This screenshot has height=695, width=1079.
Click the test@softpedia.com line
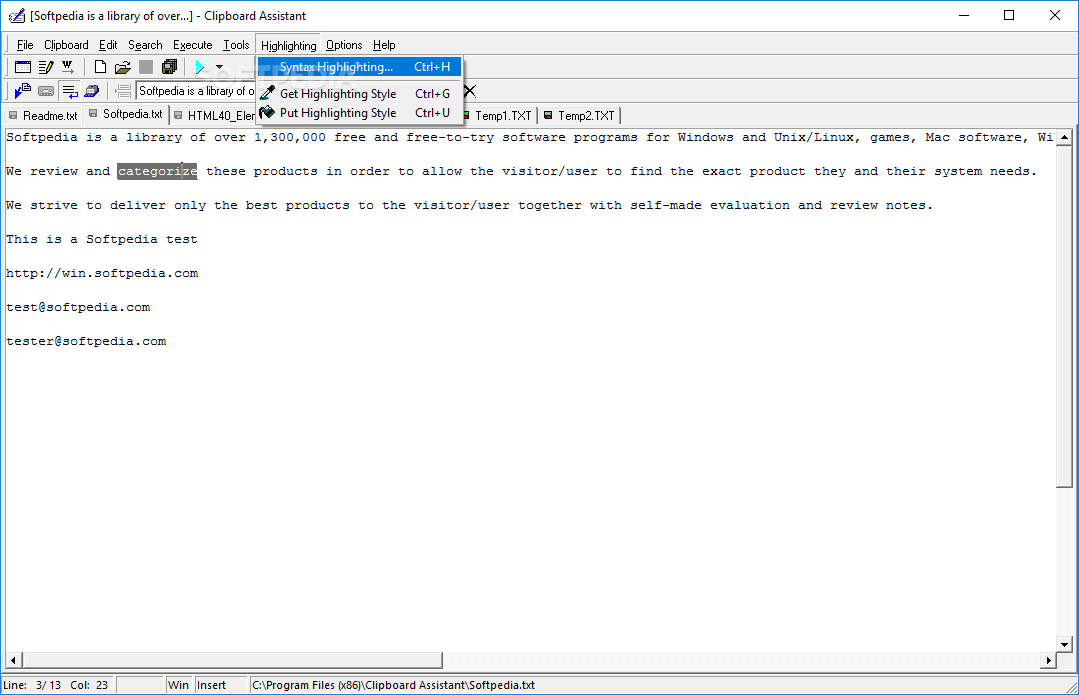click(x=78, y=308)
